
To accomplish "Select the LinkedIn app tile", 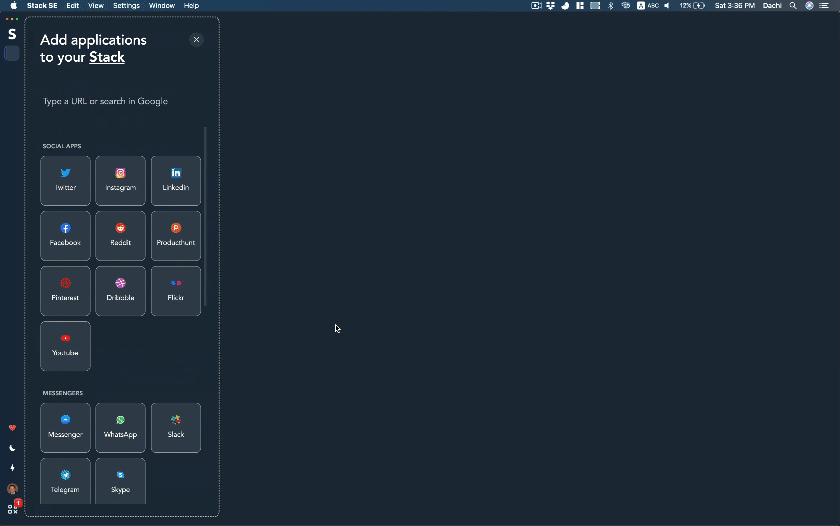I will [x=176, y=181].
